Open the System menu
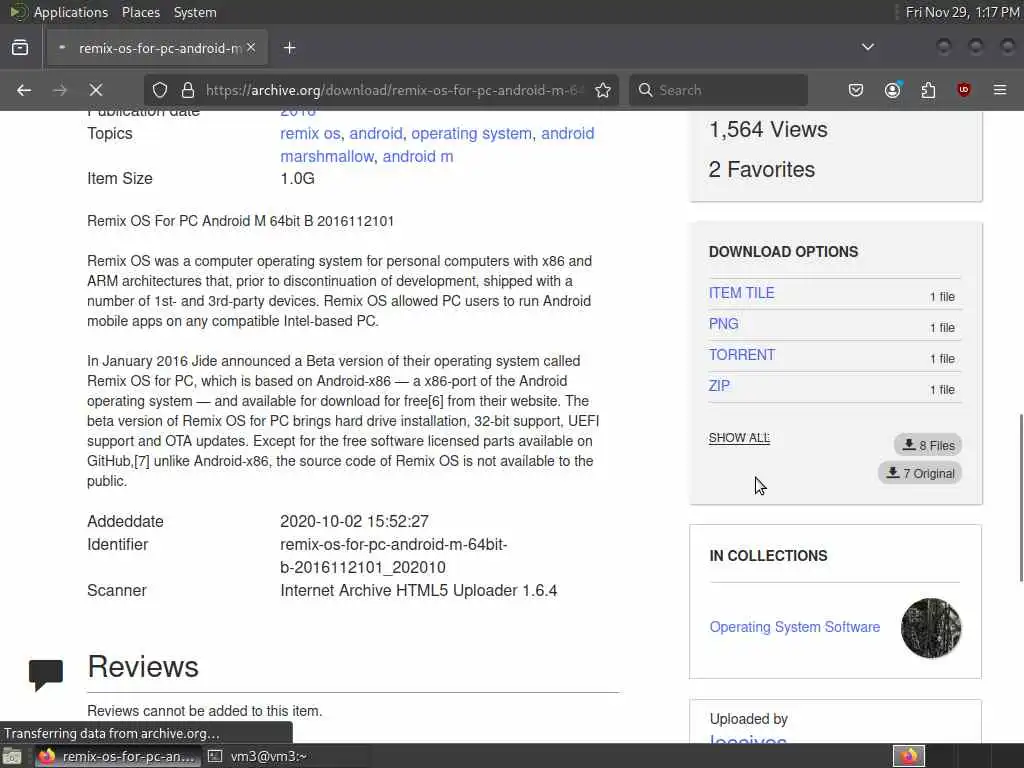1024x768 pixels. point(195,12)
